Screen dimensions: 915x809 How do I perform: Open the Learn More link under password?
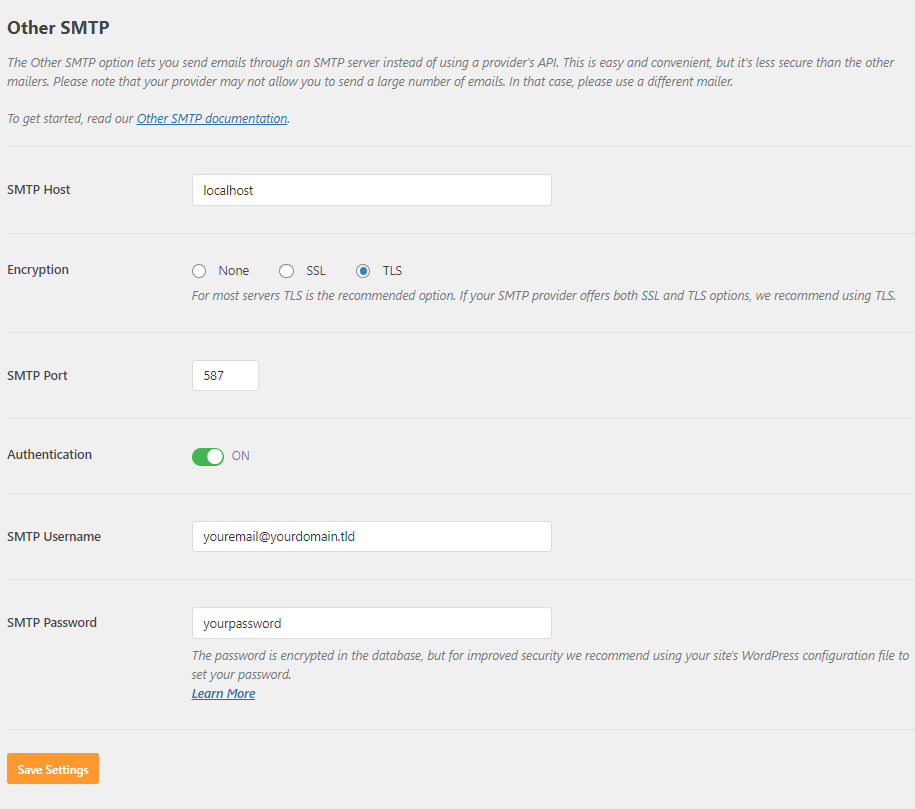point(223,693)
